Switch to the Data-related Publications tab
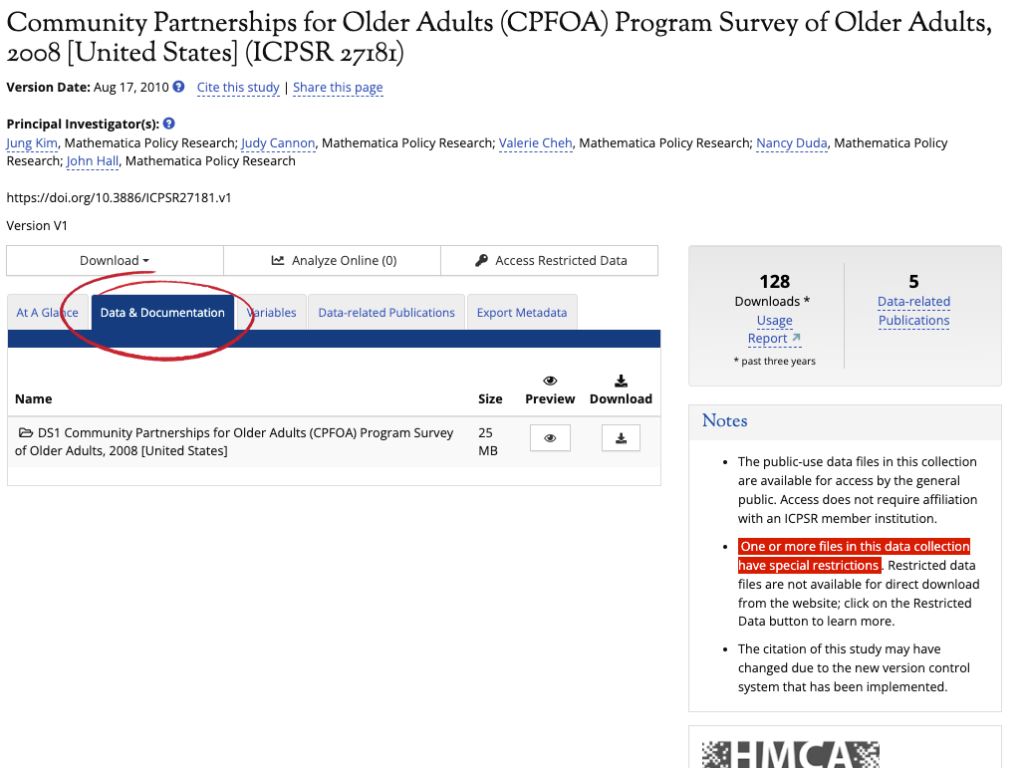This screenshot has width=1024, height=768. [387, 313]
